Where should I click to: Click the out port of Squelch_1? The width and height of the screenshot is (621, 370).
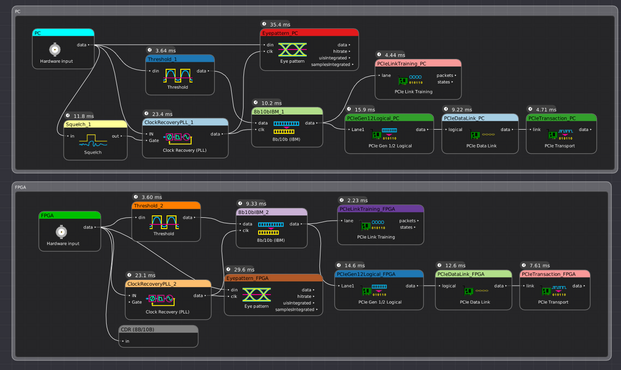point(117,136)
